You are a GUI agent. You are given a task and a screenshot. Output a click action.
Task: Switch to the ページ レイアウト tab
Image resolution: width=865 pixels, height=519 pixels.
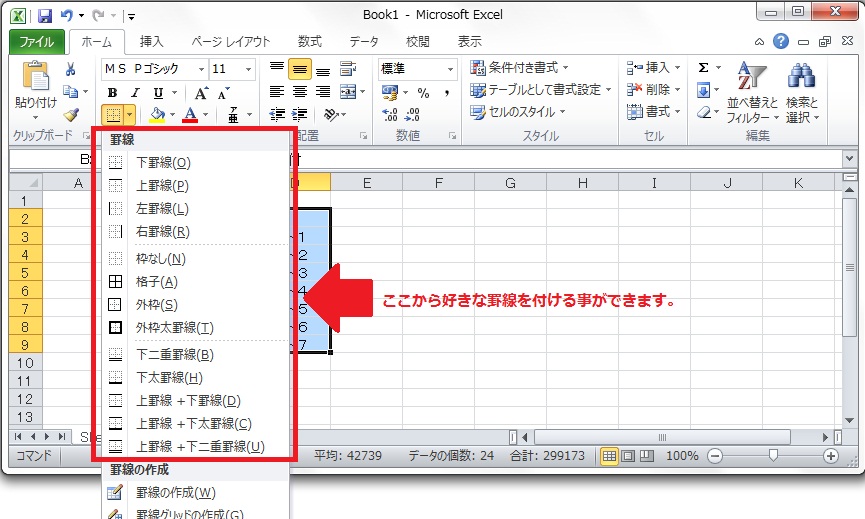(x=231, y=42)
